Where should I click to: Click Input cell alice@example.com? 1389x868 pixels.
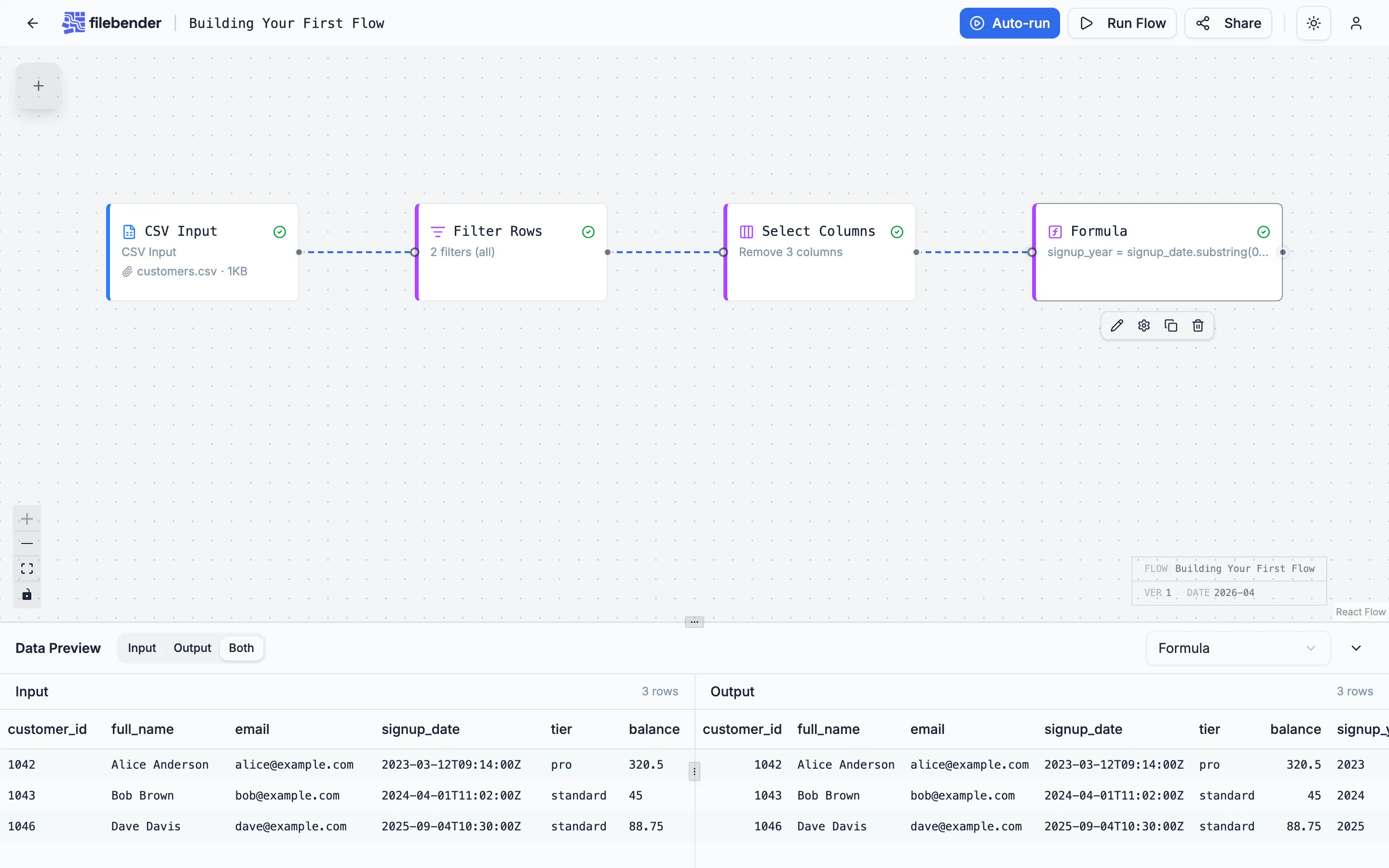point(295,765)
